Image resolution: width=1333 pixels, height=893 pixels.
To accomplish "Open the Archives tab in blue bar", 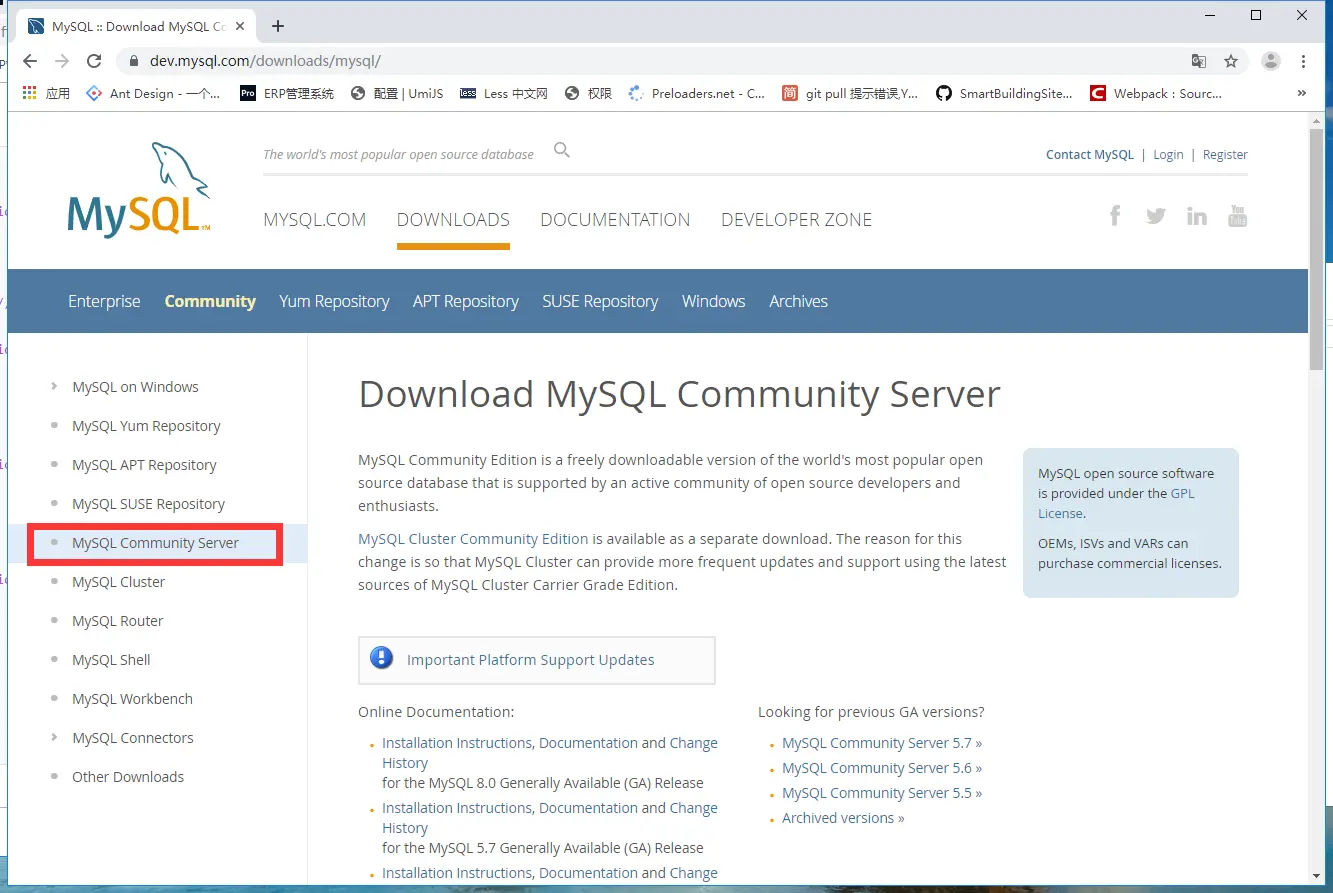I will click(x=799, y=301).
